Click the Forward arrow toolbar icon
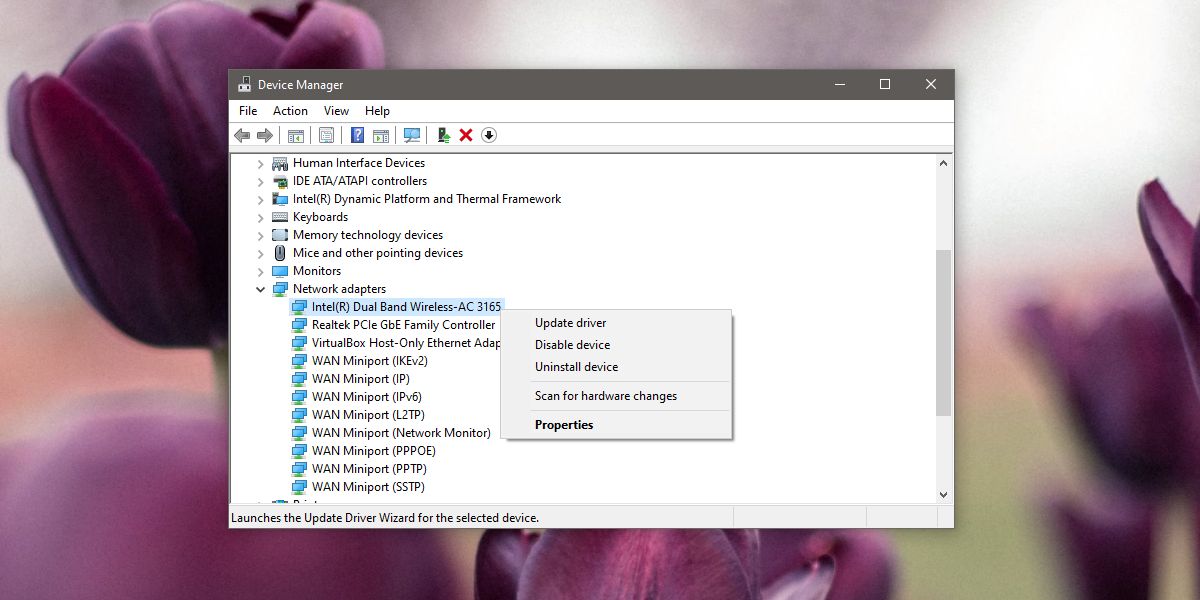1200x600 pixels. click(x=265, y=135)
